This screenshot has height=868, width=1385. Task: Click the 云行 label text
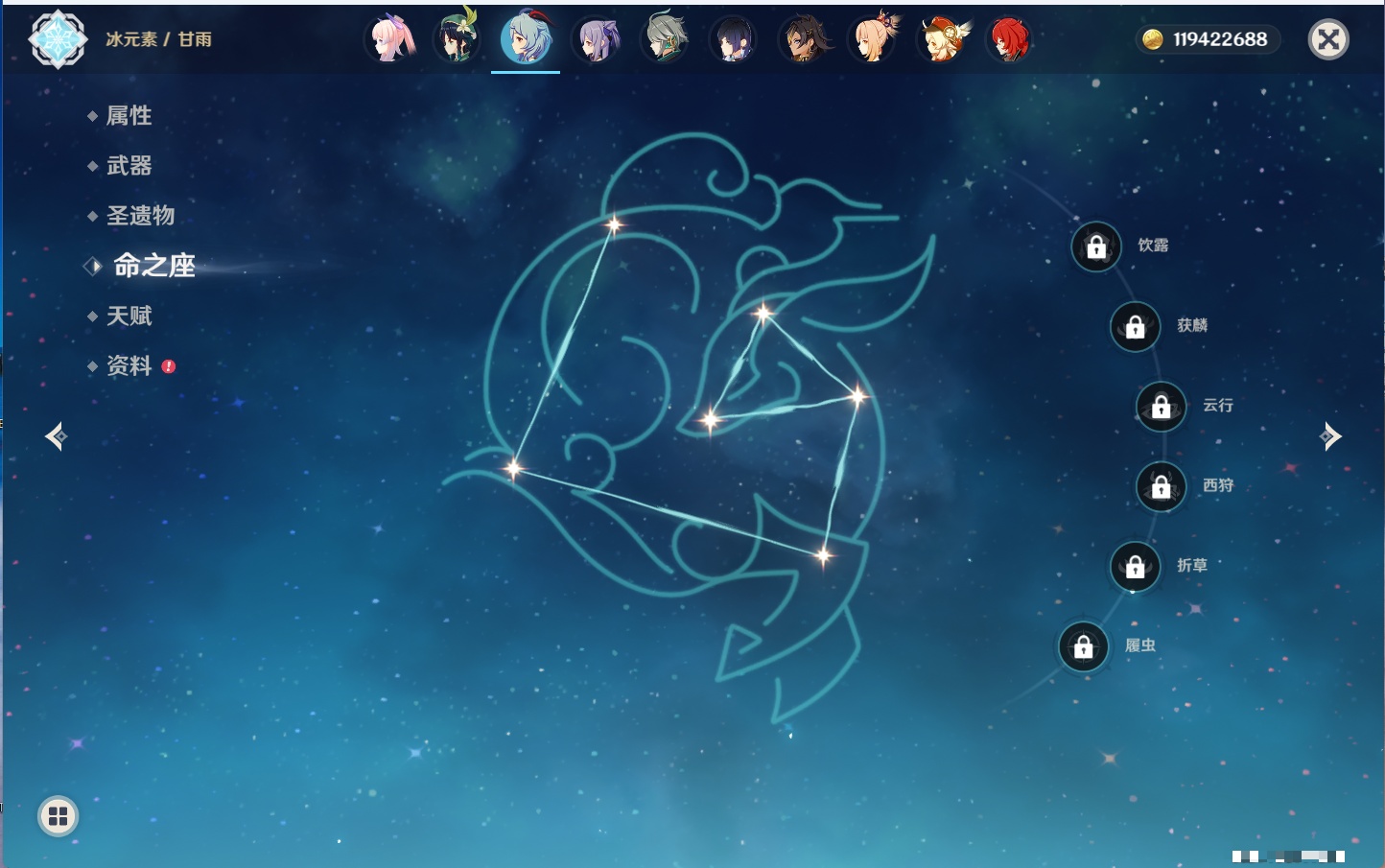tap(1218, 405)
